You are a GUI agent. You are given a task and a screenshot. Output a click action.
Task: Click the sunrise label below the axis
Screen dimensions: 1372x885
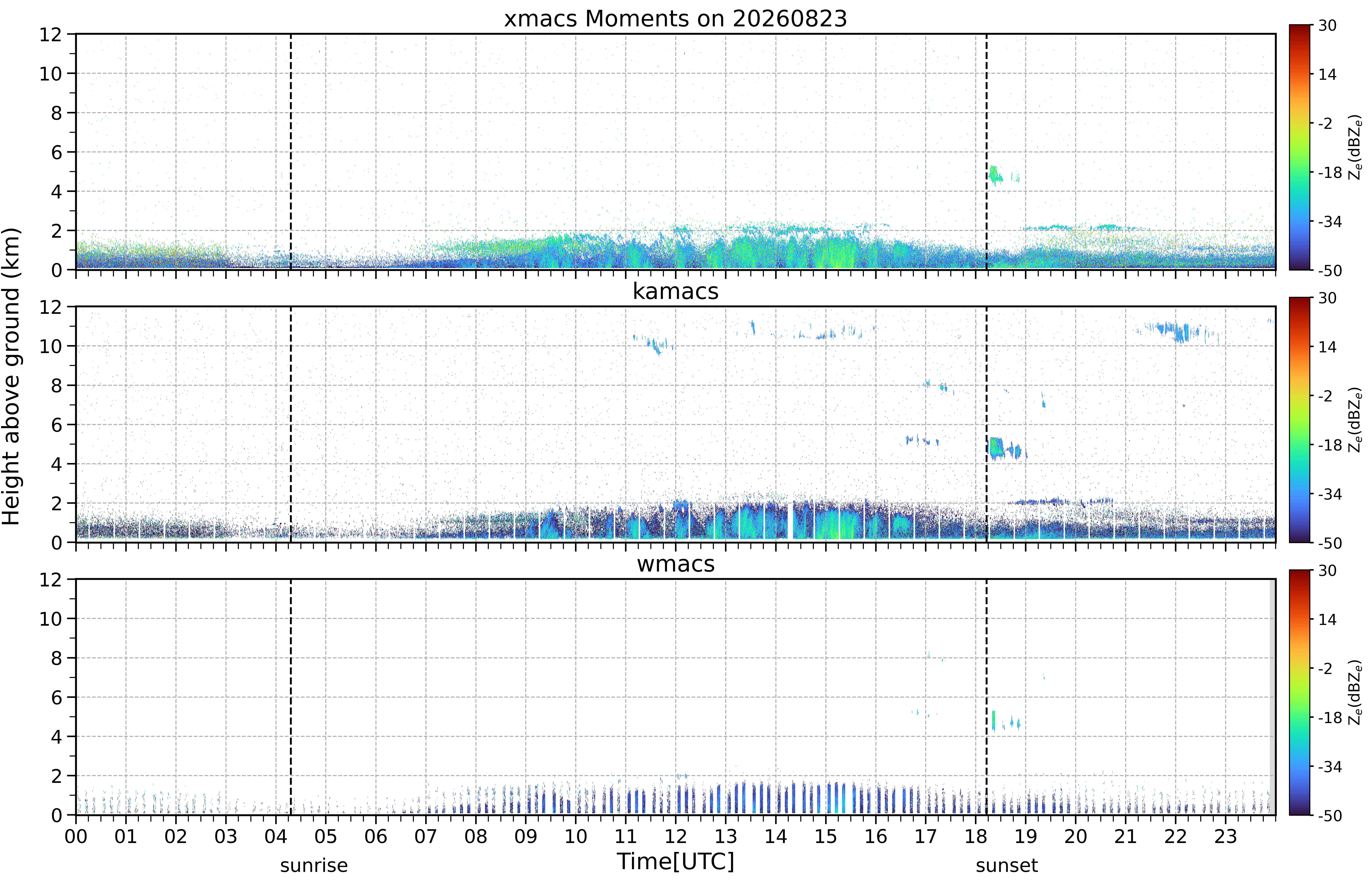click(x=314, y=865)
